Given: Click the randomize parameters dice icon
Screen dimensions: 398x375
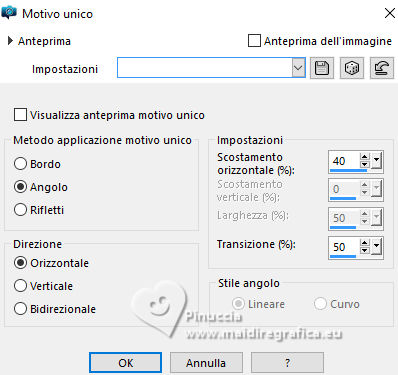Looking at the screenshot, I should click(x=352, y=68).
